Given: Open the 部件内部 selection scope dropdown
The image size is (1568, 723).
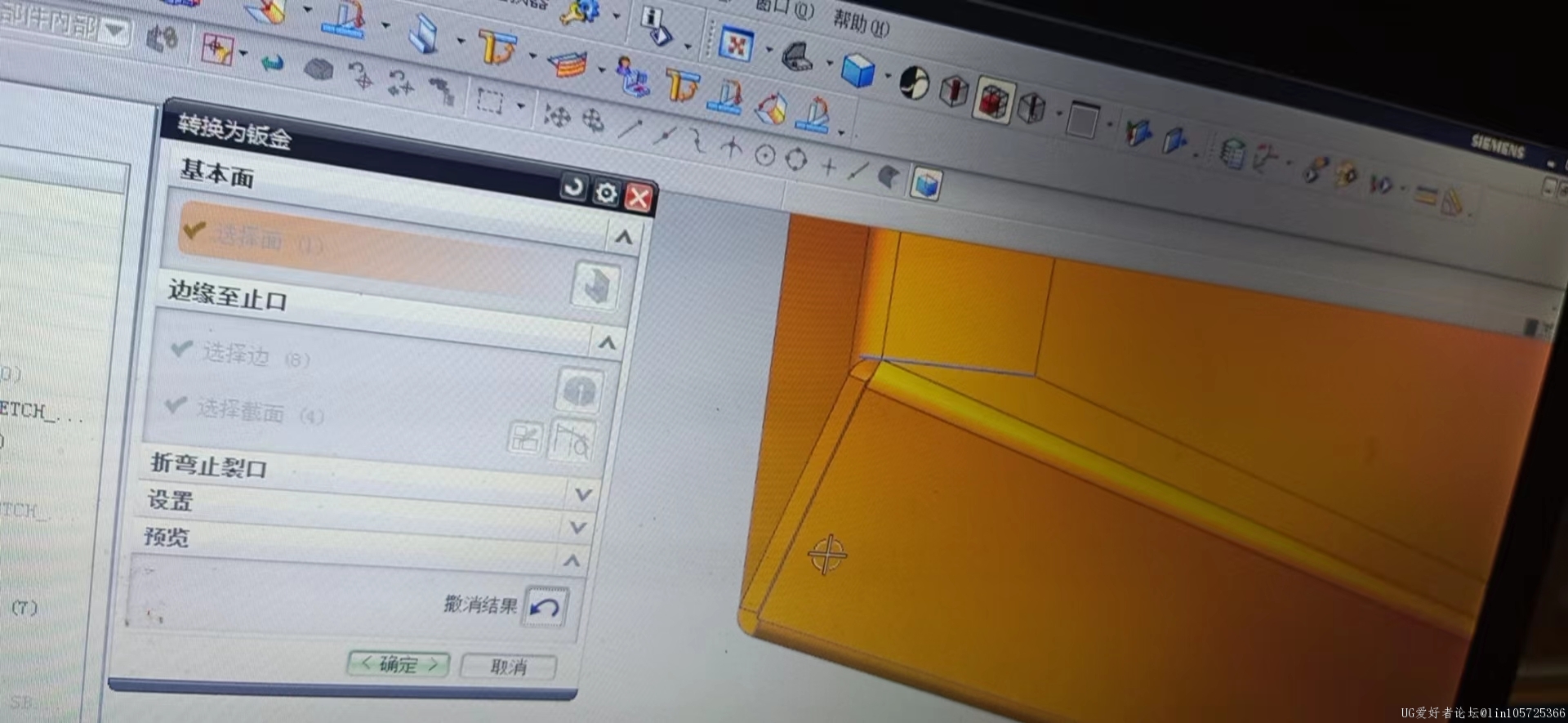Looking at the screenshot, I should click(116, 32).
